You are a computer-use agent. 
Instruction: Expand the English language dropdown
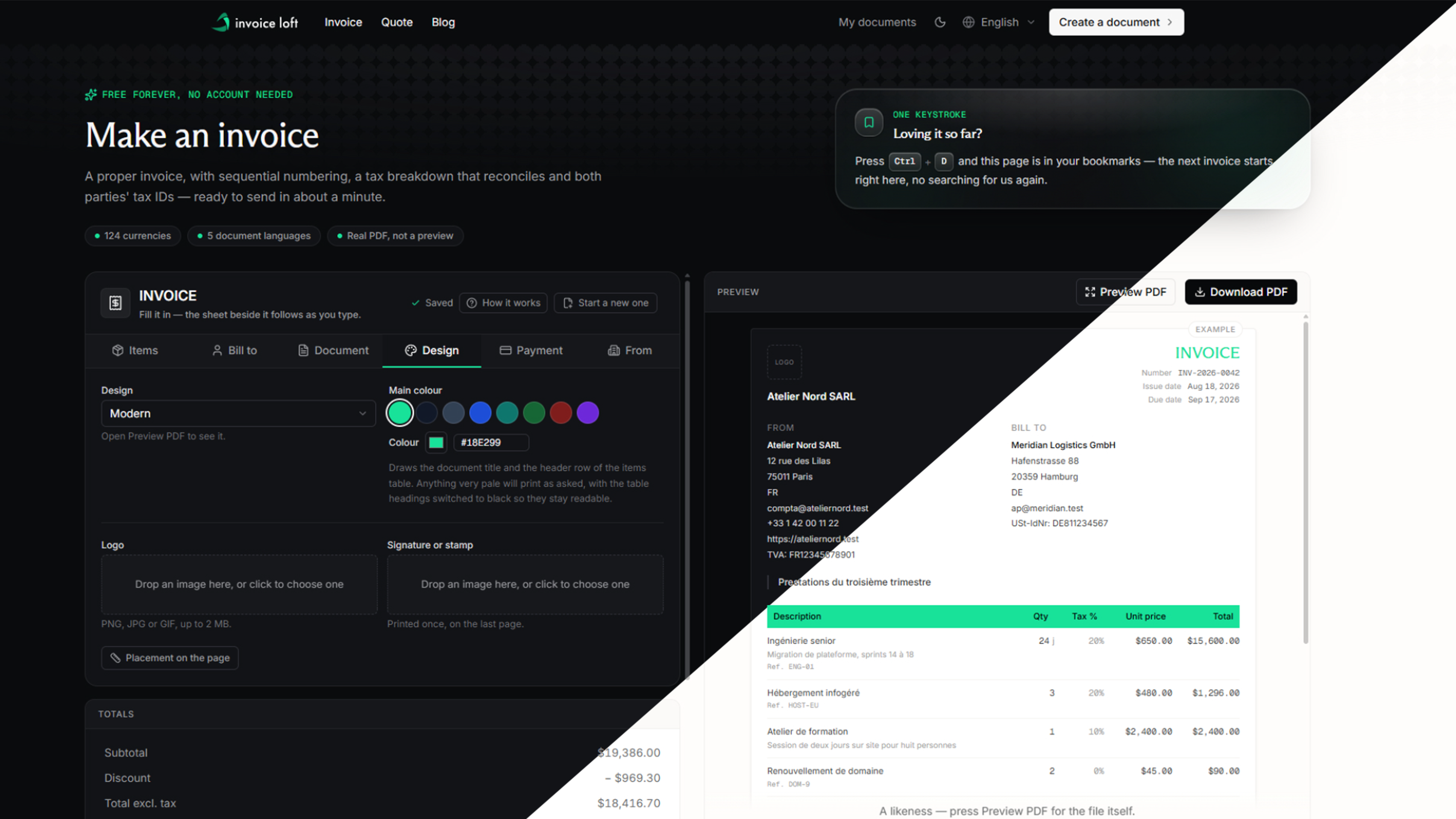point(999,22)
